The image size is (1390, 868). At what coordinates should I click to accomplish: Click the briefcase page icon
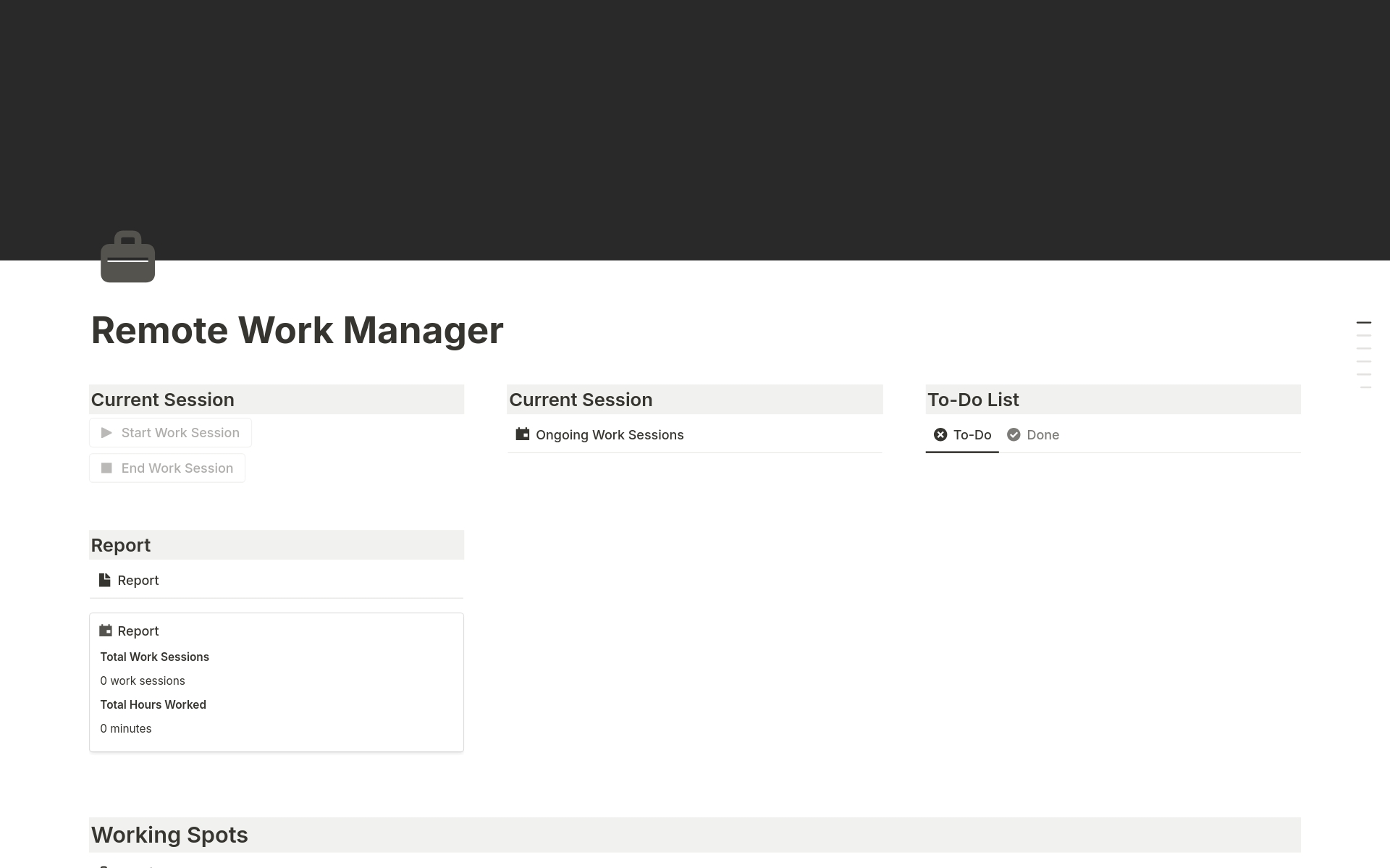[x=127, y=257]
